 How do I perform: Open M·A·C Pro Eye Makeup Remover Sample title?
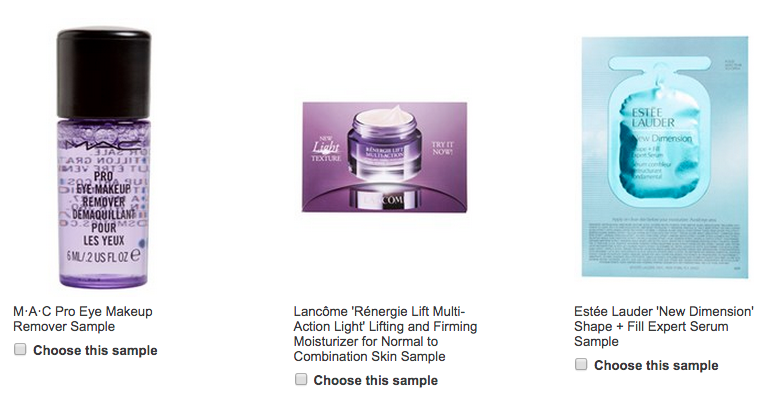coord(83,319)
